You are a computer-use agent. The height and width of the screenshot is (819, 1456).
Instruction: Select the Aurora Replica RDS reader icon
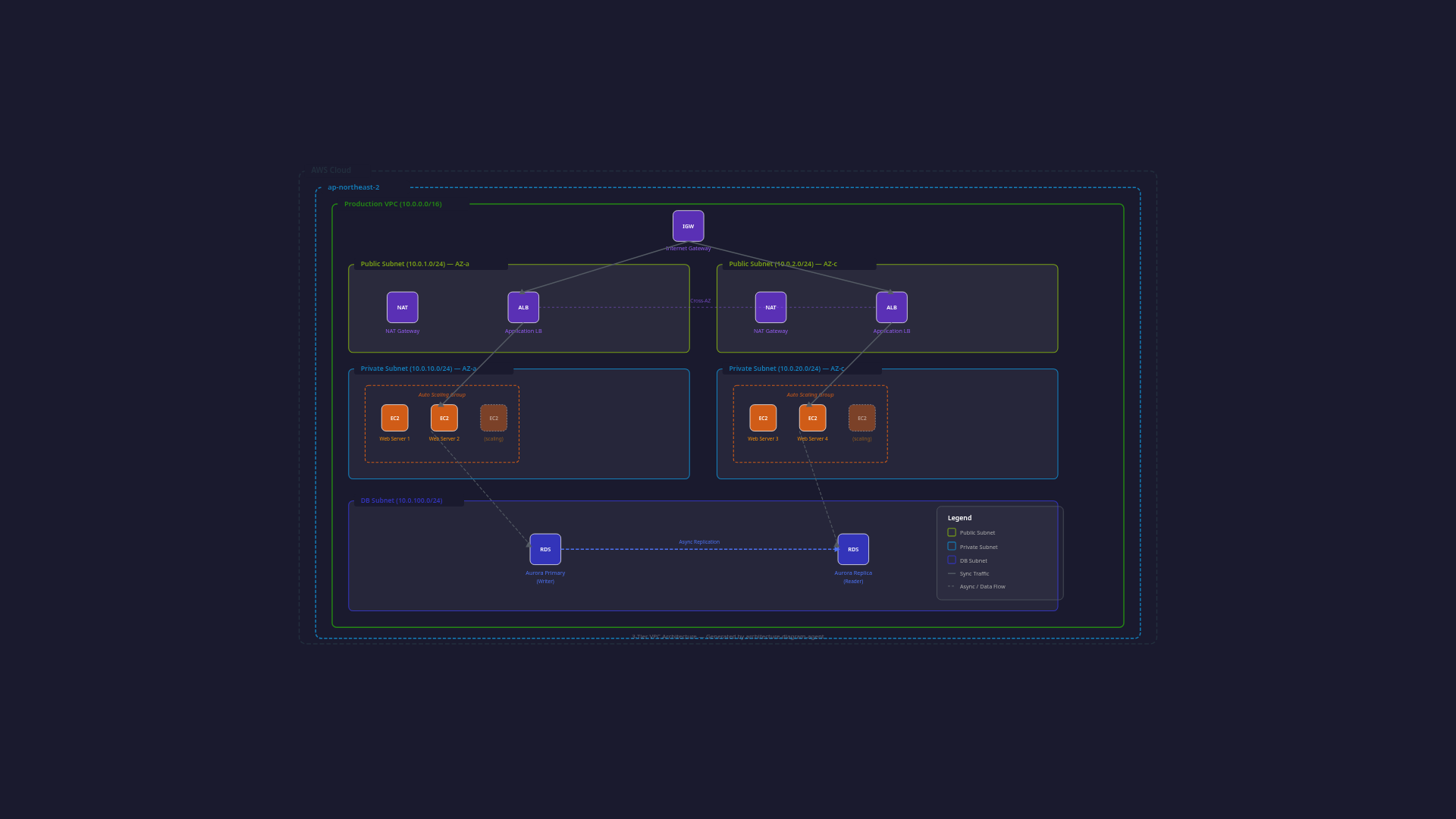click(x=853, y=548)
